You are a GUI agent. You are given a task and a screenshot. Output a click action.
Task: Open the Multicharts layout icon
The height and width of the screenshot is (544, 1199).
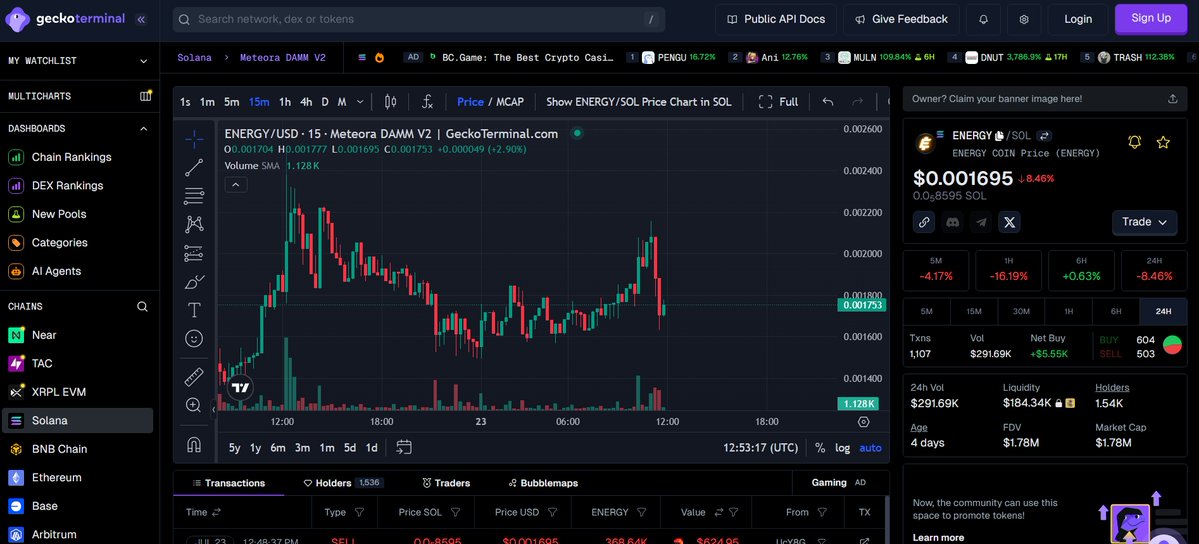click(x=145, y=96)
